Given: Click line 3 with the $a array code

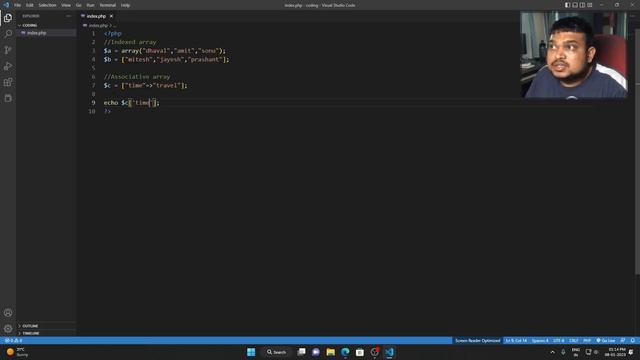Looking at the screenshot, I should pos(164,51).
